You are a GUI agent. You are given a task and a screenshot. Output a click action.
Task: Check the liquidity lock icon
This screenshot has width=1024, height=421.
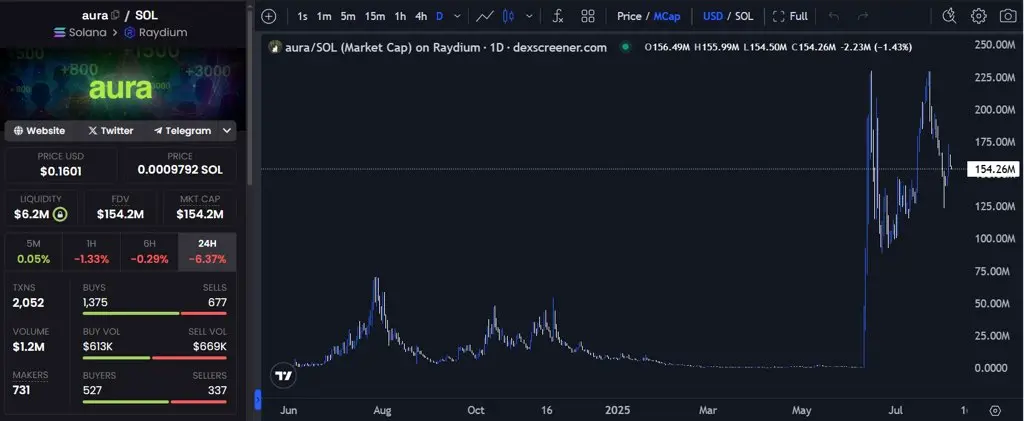pos(59,214)
